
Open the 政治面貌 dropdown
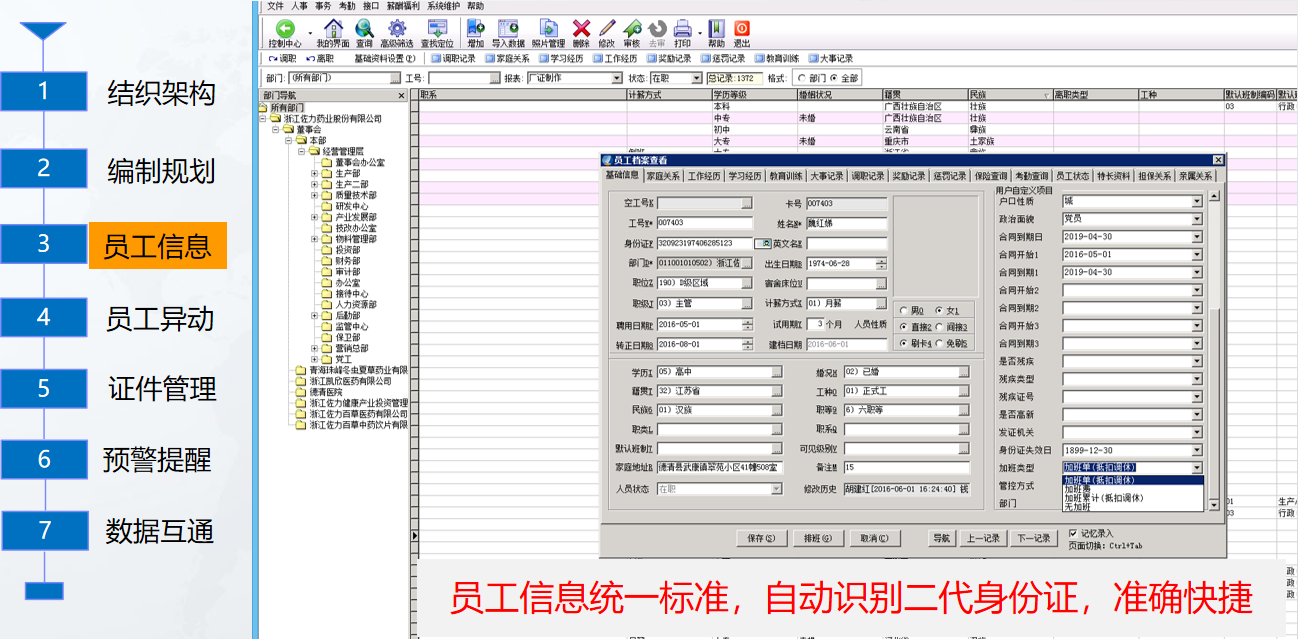[x=1196, y=219]
